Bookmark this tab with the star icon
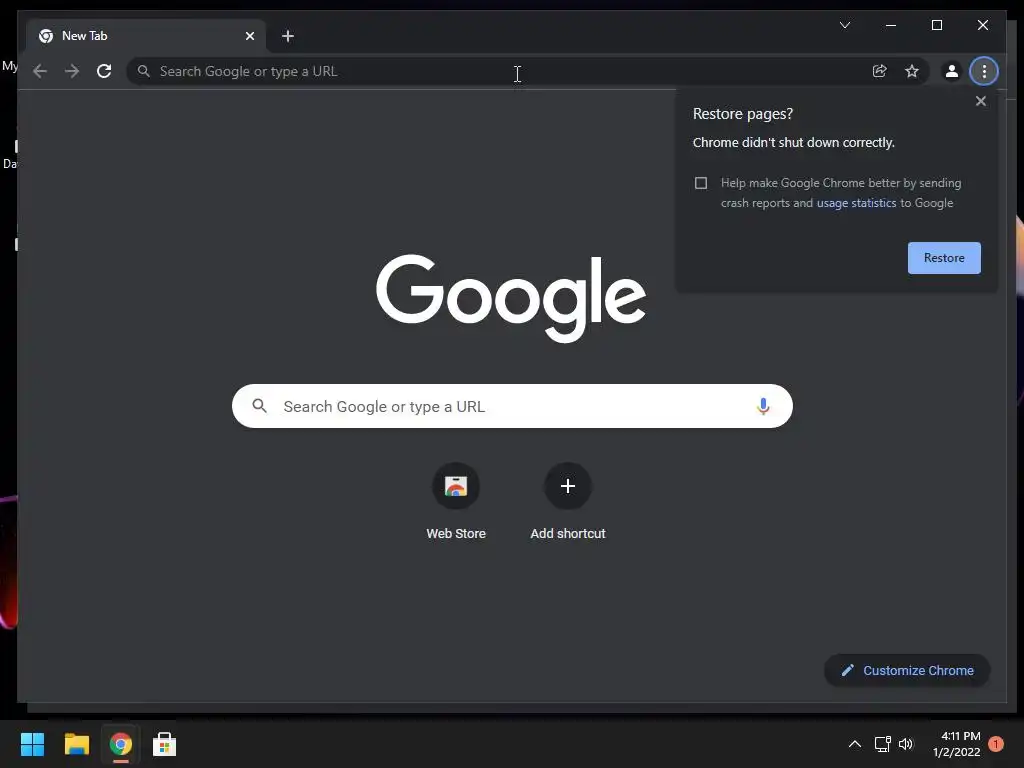 (912, 71)
